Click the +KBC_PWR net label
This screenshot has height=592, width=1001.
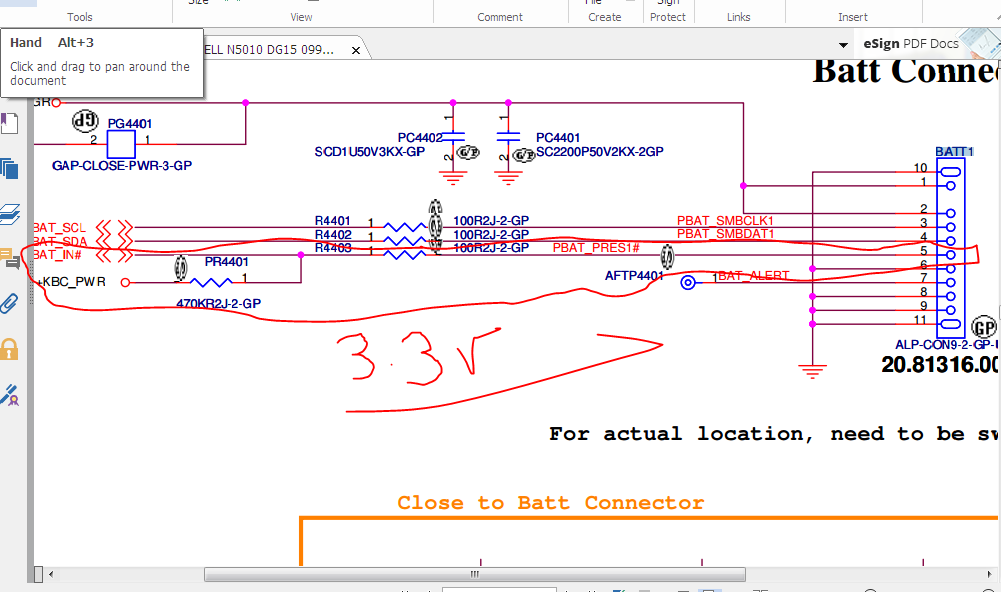(71, 282)
